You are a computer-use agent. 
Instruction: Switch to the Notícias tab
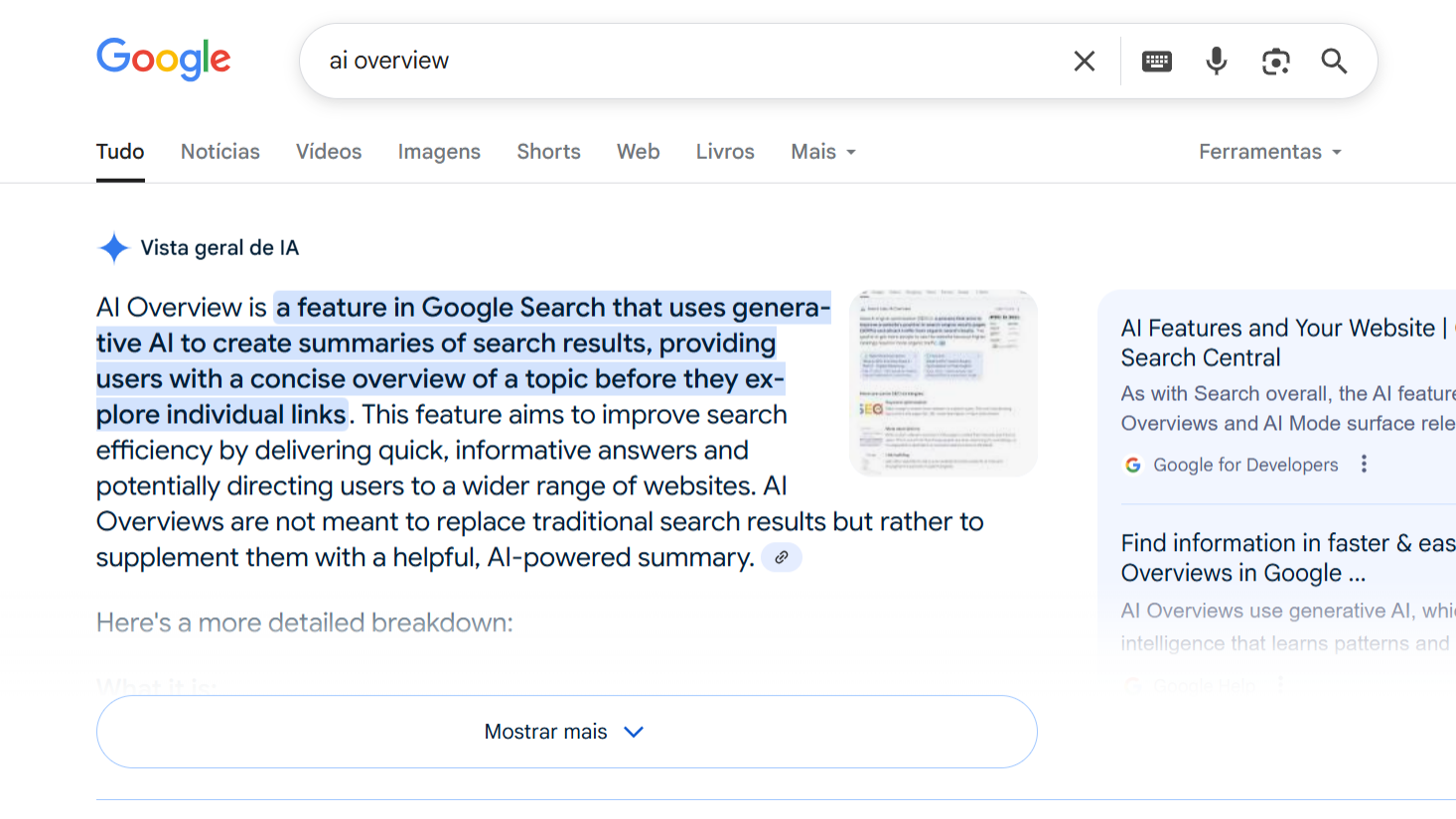click(x=219, y=152)
